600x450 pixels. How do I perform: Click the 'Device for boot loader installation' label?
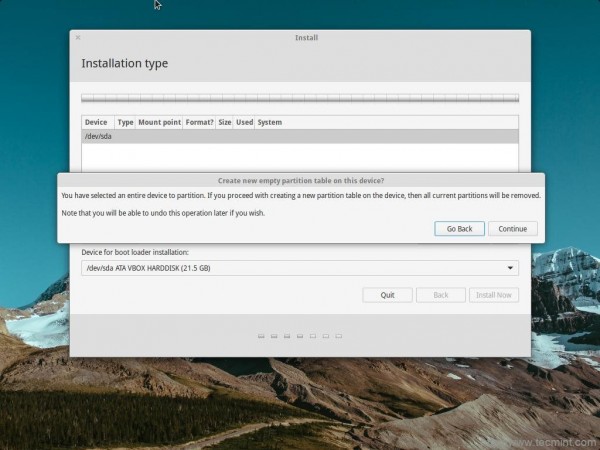point(135,252)
